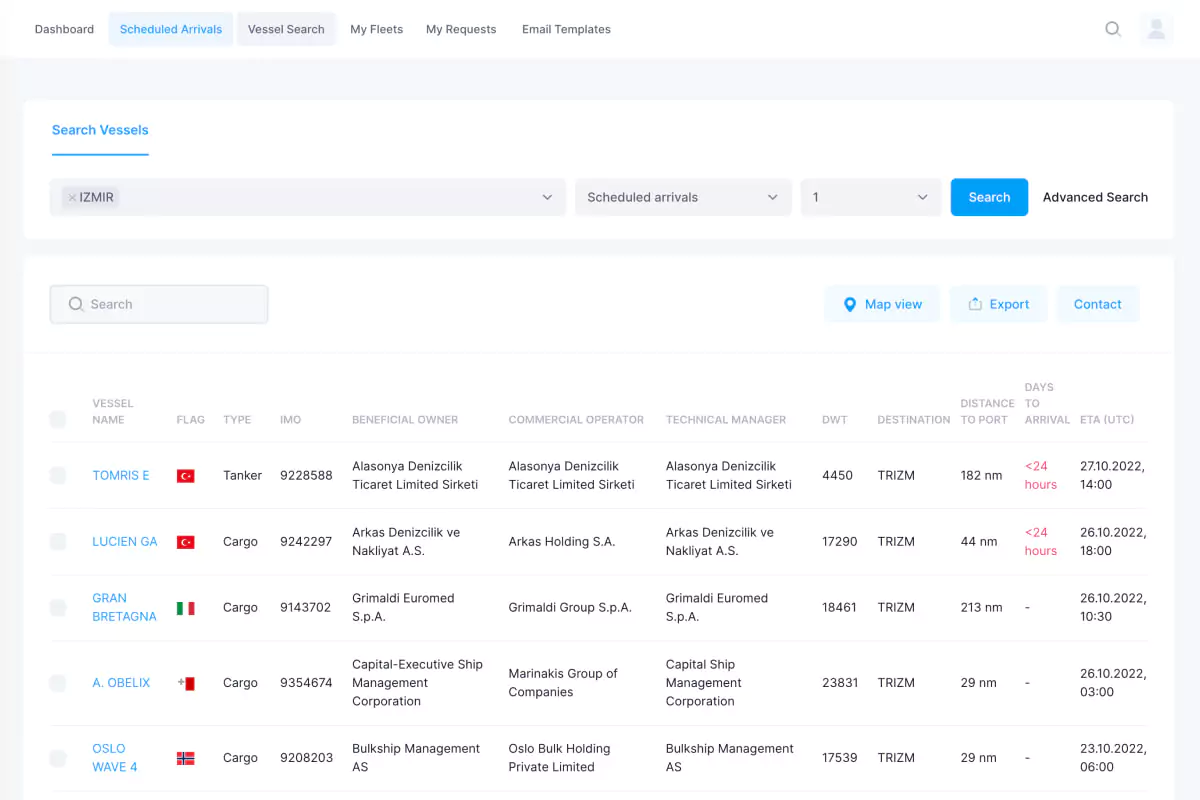
Task: Click the Italian flag in GRAN BRETAGNA row
Action: 185,608
